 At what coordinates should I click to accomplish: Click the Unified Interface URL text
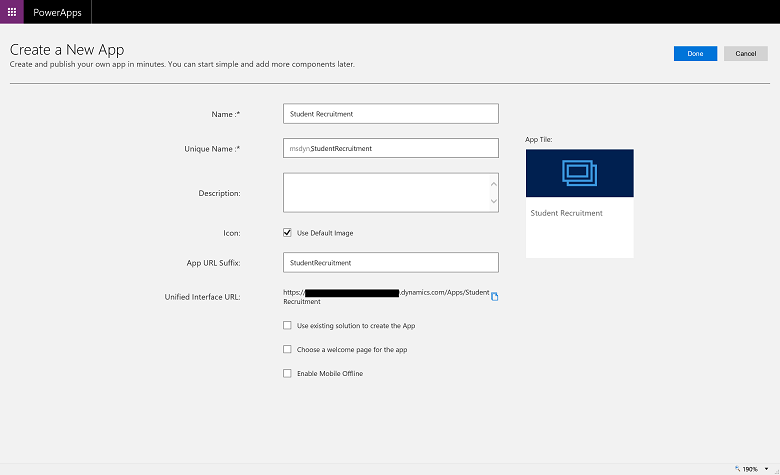pyautogui.click(x=386, y=296)
